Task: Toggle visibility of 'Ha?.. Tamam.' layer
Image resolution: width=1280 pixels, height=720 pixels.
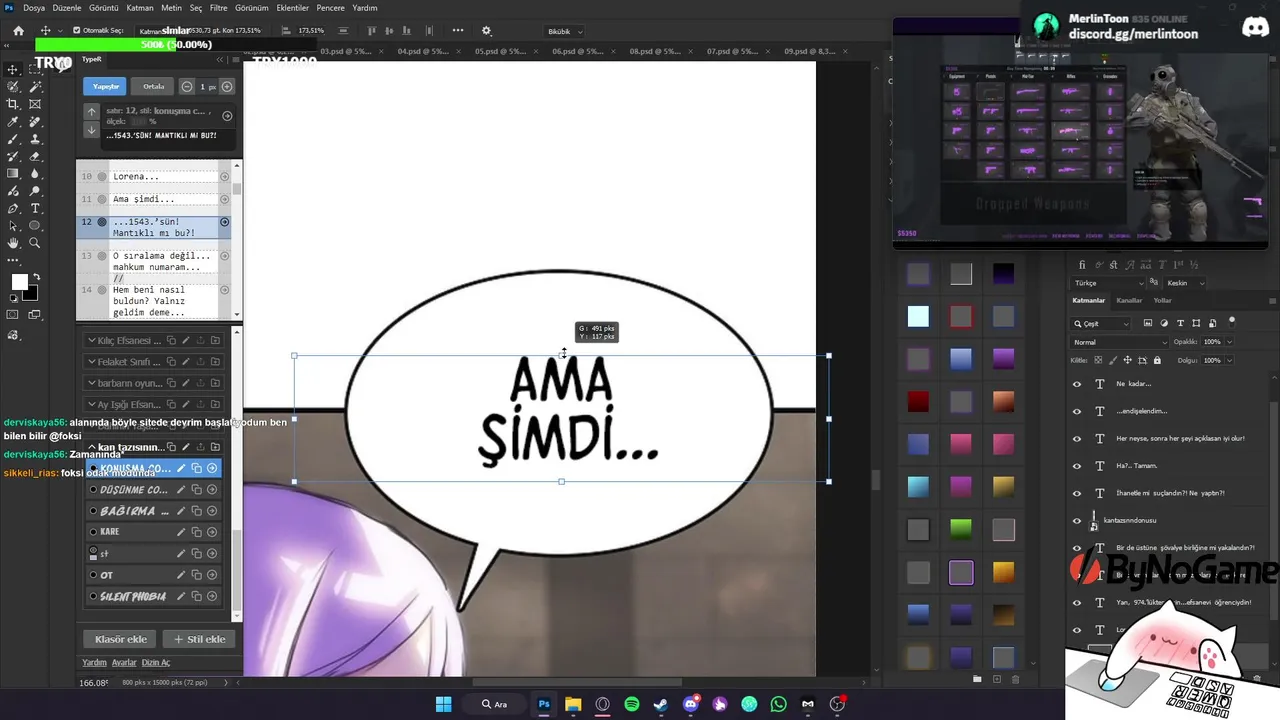Action: pos(1077,466)
